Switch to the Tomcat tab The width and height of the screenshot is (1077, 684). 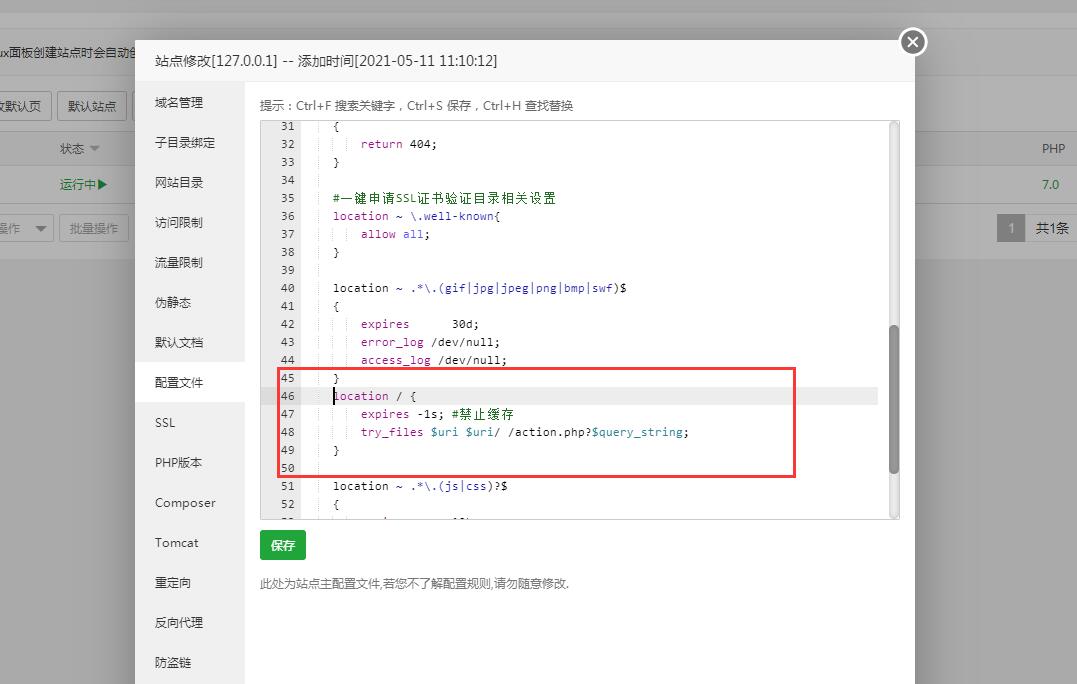tap(177, 542)
